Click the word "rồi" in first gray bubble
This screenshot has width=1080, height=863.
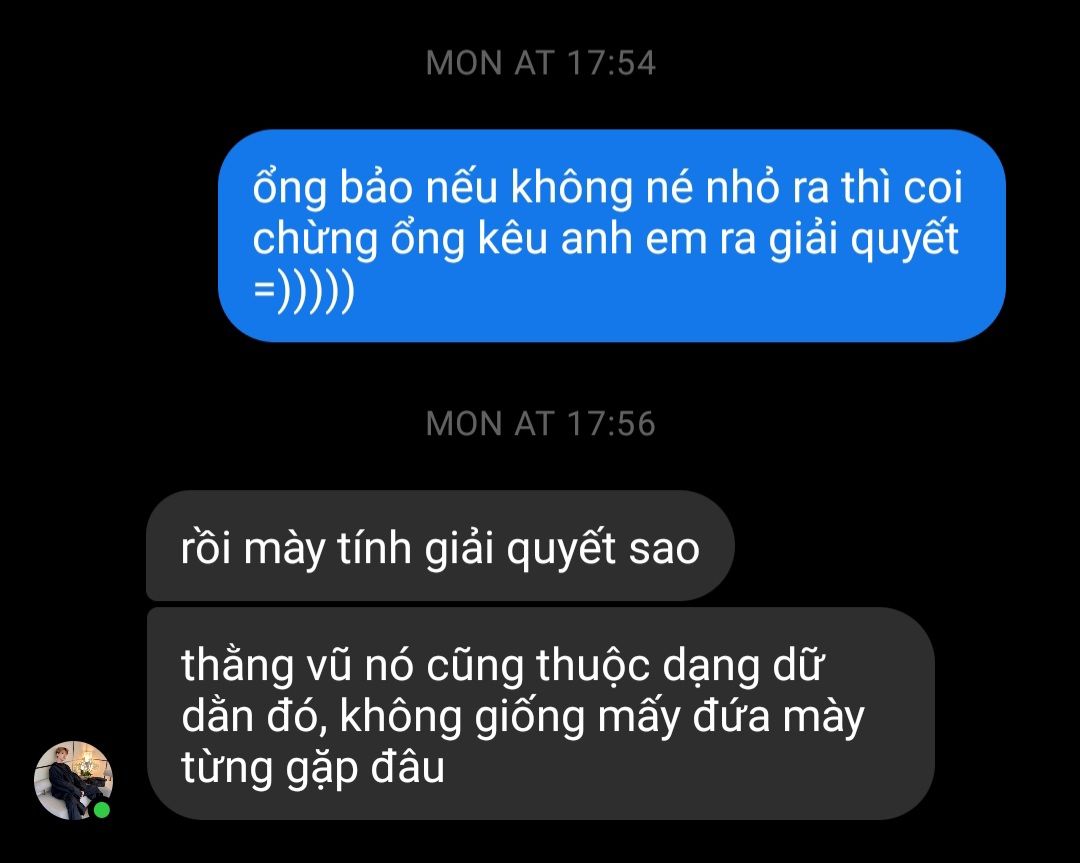tap(205, 548)
